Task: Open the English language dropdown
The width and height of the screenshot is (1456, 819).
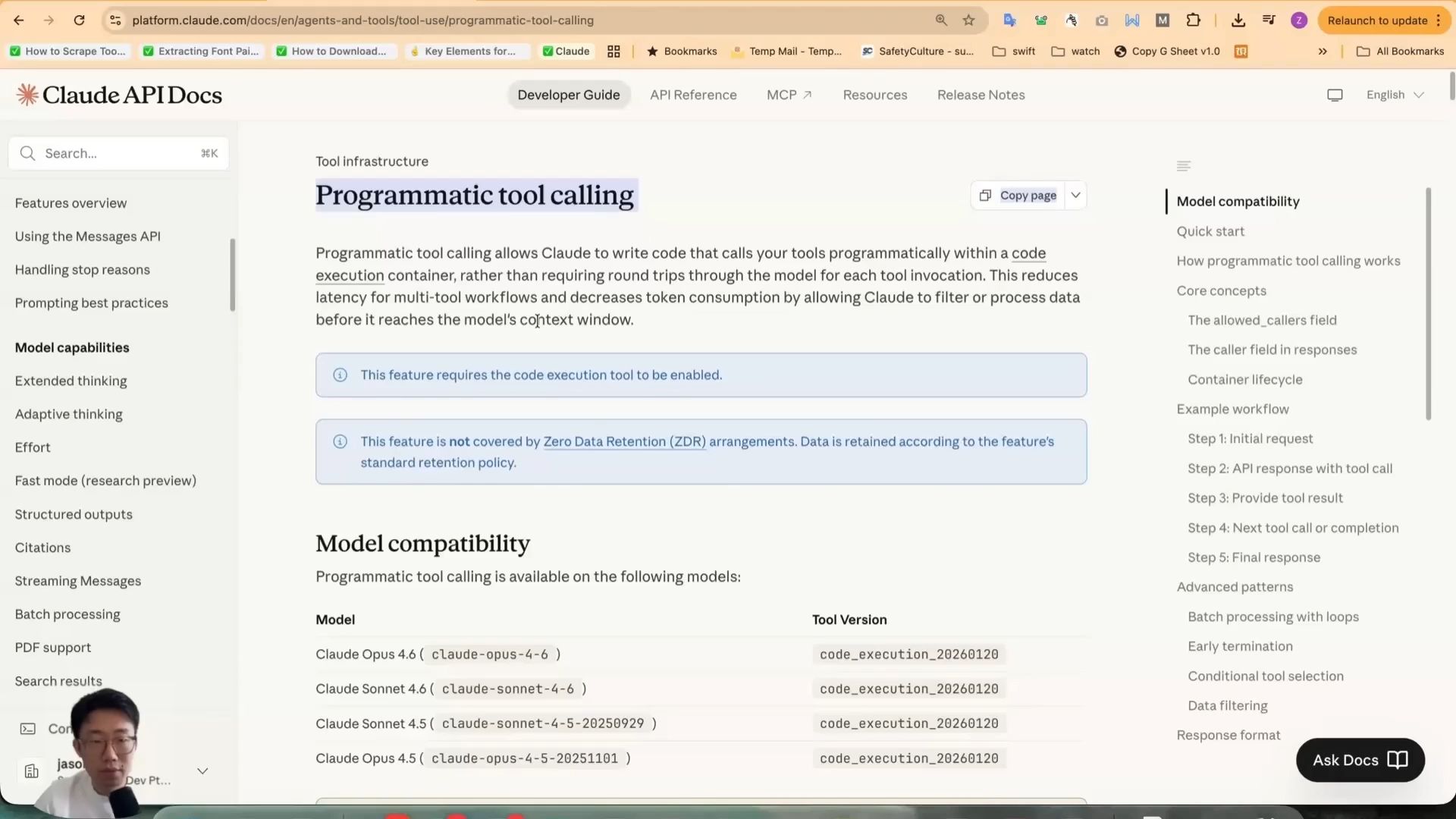Action: (x=1395, y=95)
